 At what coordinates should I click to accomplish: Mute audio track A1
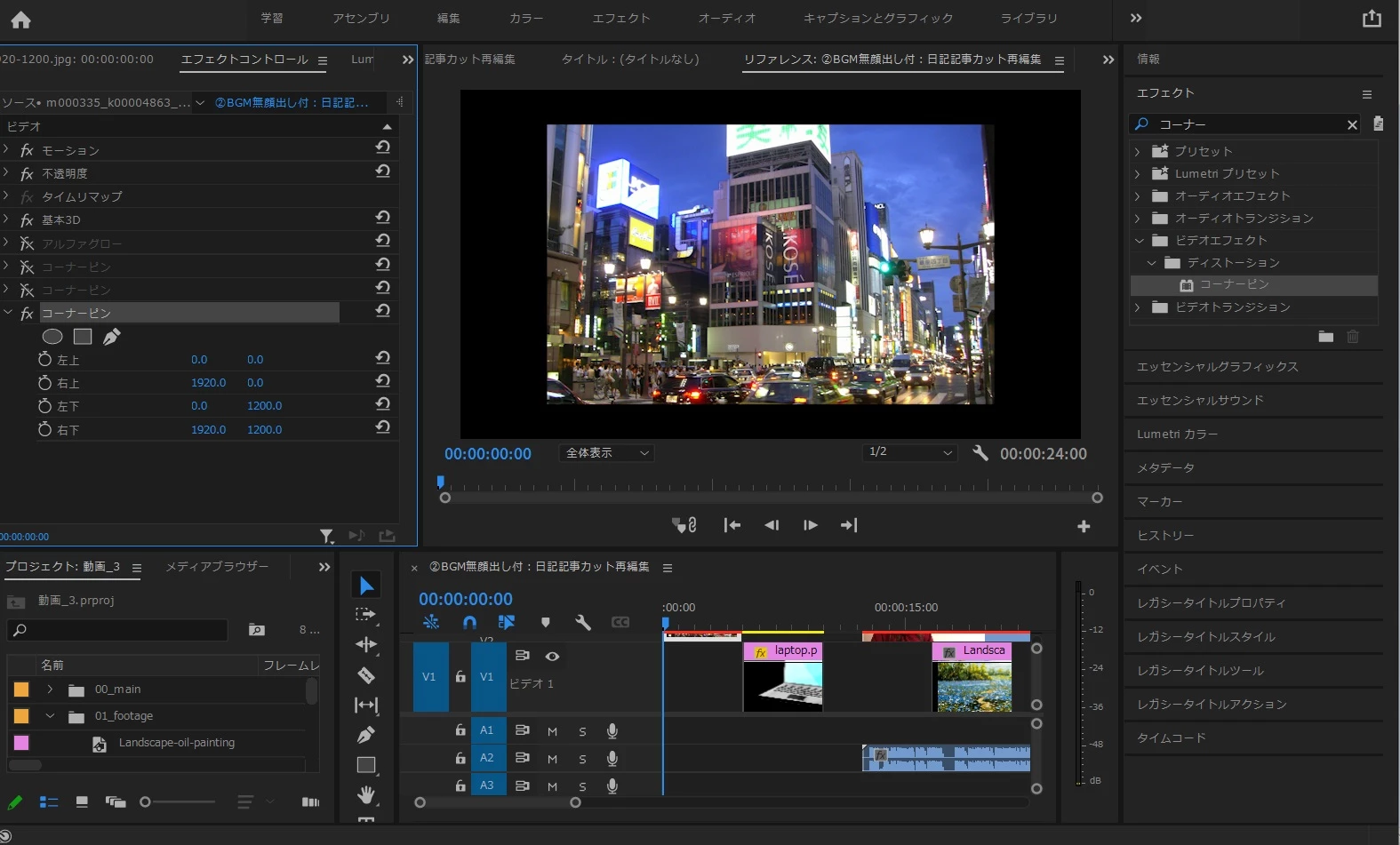552,731
